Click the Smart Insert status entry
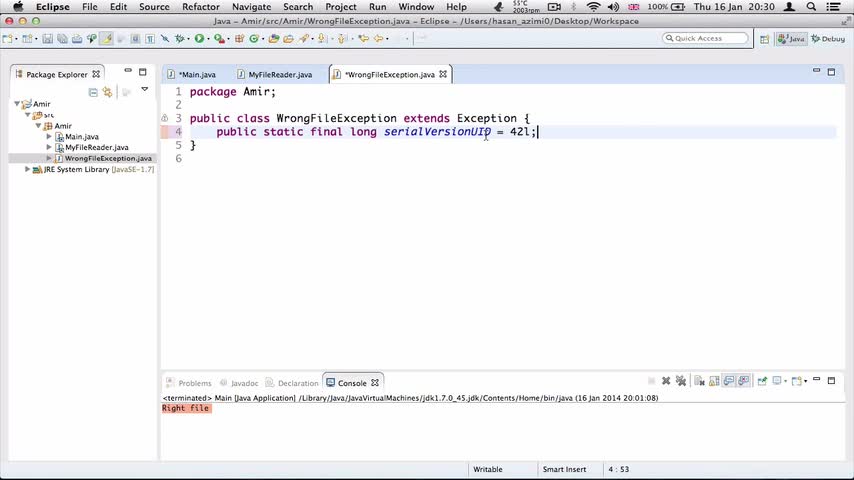Screen dimensions: 854x480 [564, 469]
